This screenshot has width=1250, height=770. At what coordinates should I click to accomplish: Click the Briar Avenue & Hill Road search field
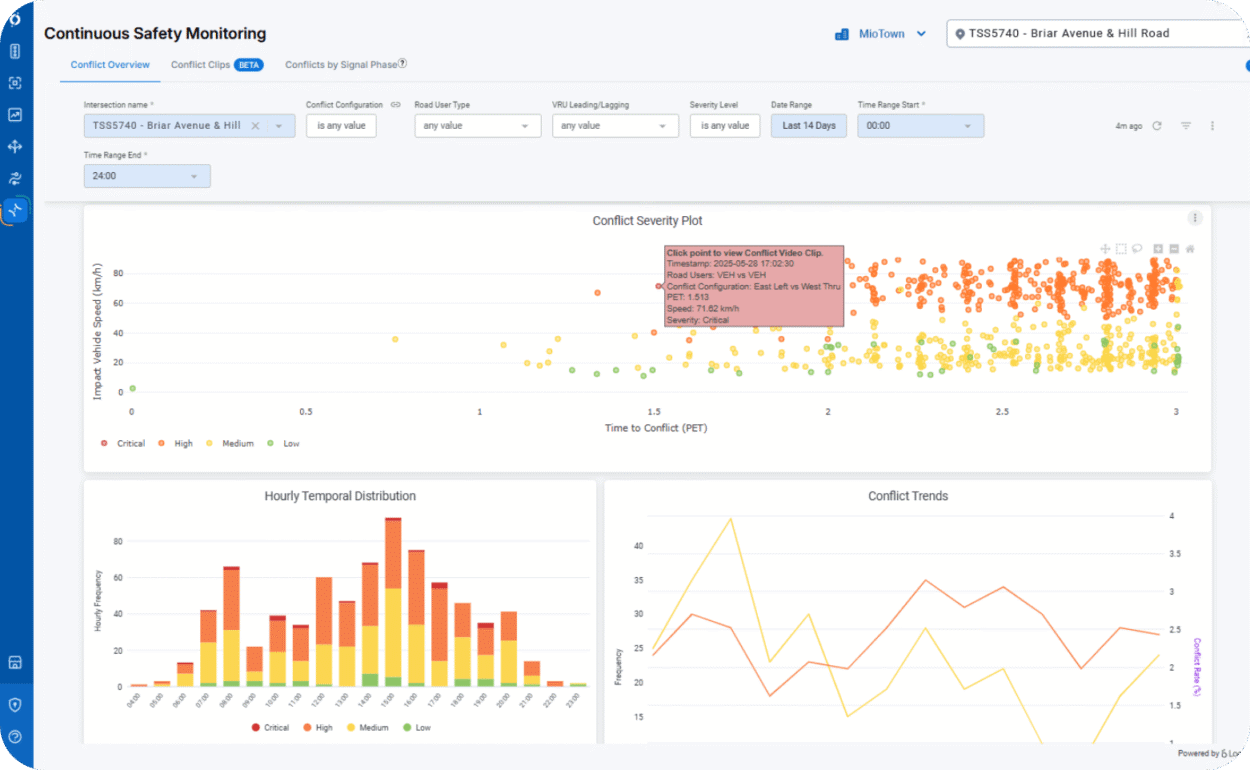coord(1095,34)
